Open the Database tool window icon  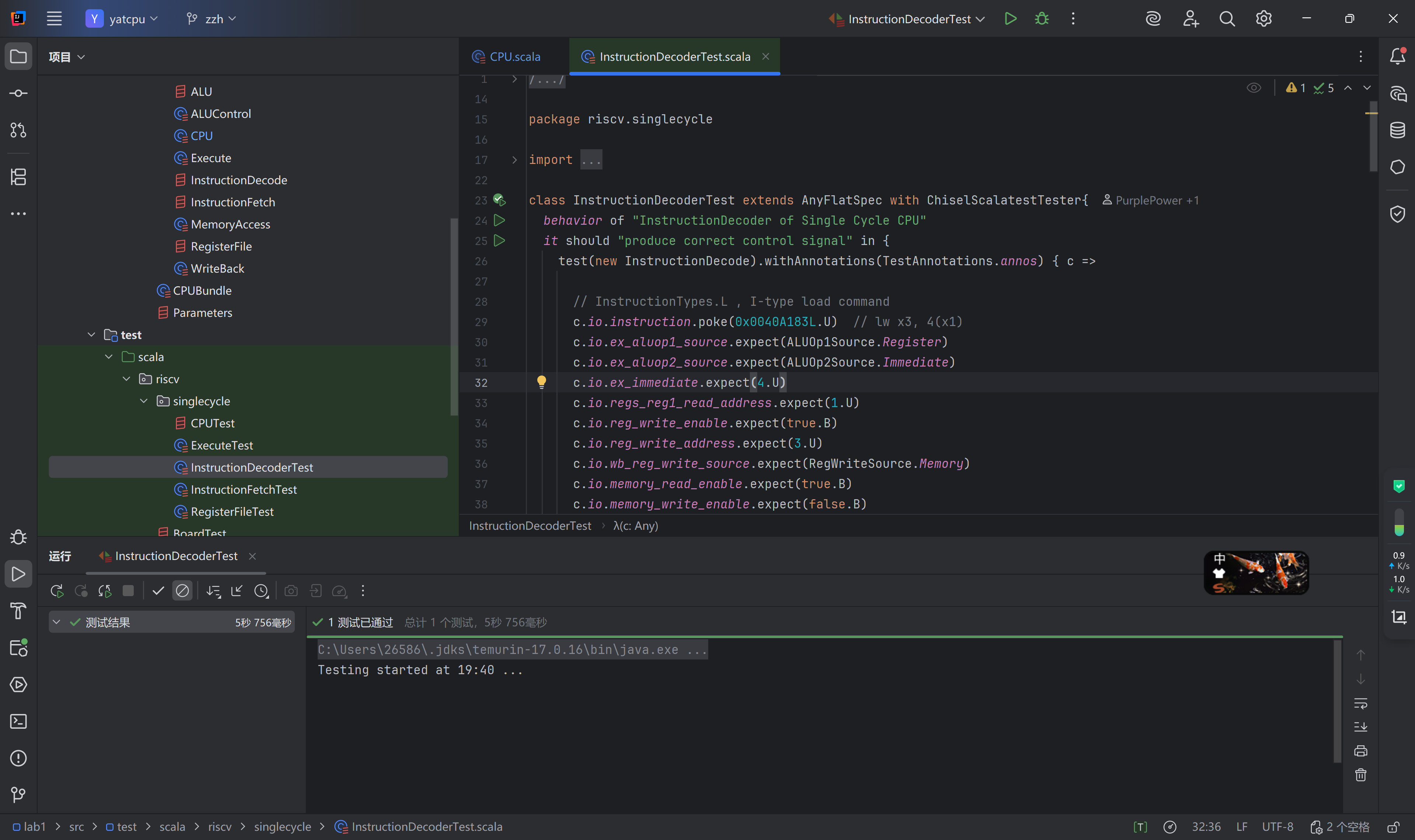point(1397,130)
